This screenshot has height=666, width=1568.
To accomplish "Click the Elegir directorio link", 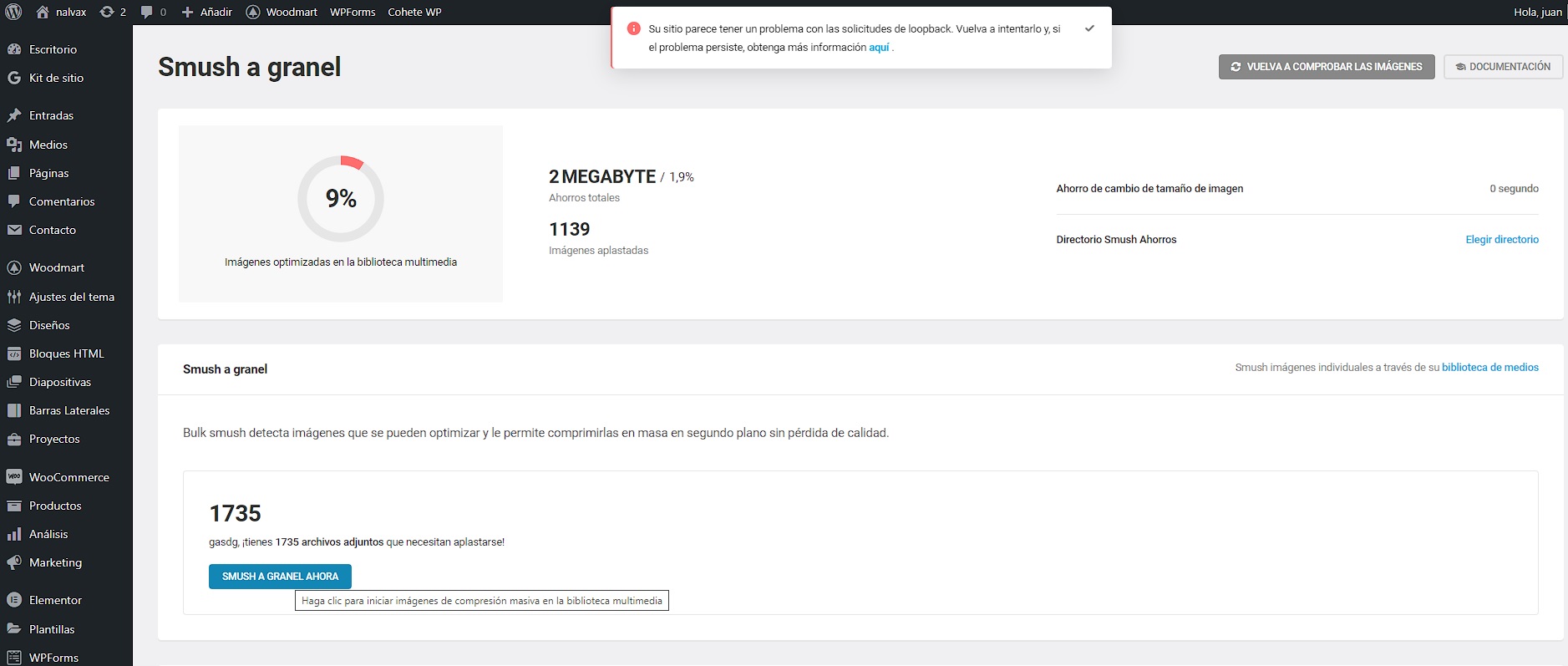I will point(1502,240).
